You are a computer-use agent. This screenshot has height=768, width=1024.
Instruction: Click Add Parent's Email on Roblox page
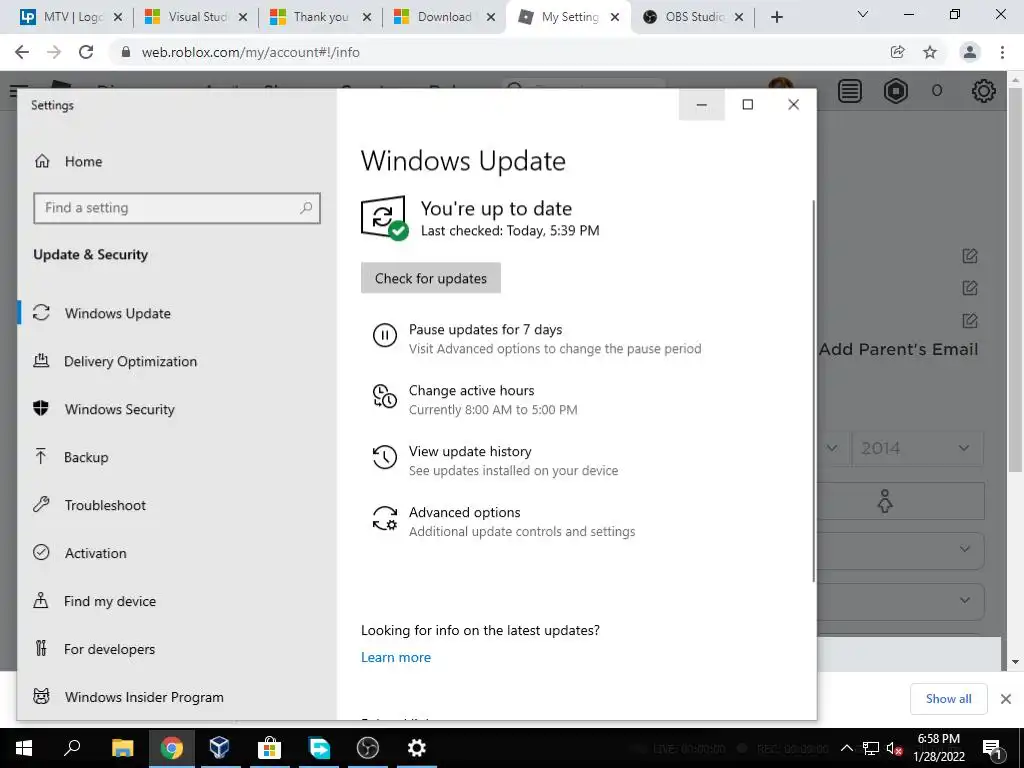tap(899, 349)
